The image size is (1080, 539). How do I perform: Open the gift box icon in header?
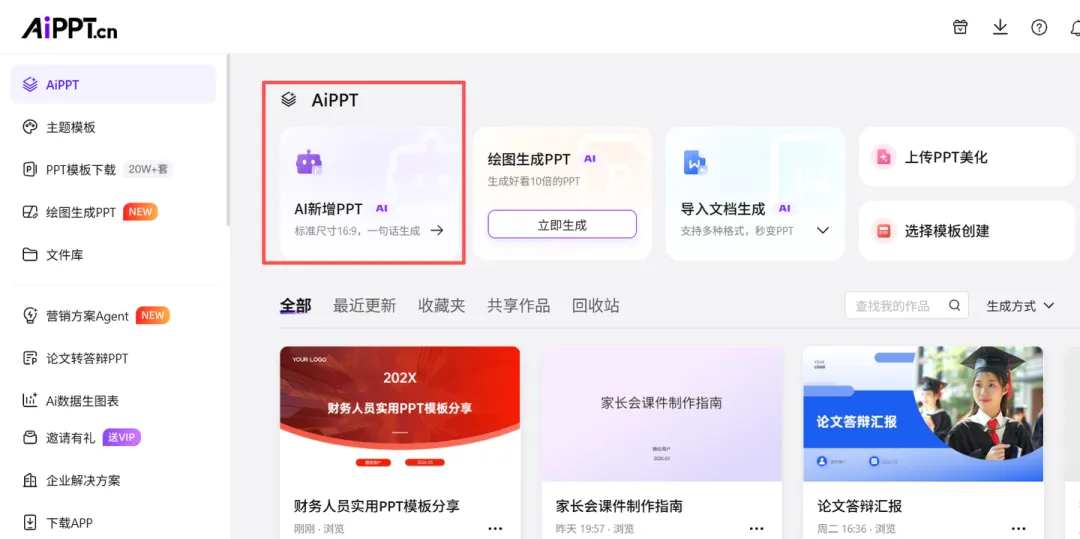click(x=960, y=27)
